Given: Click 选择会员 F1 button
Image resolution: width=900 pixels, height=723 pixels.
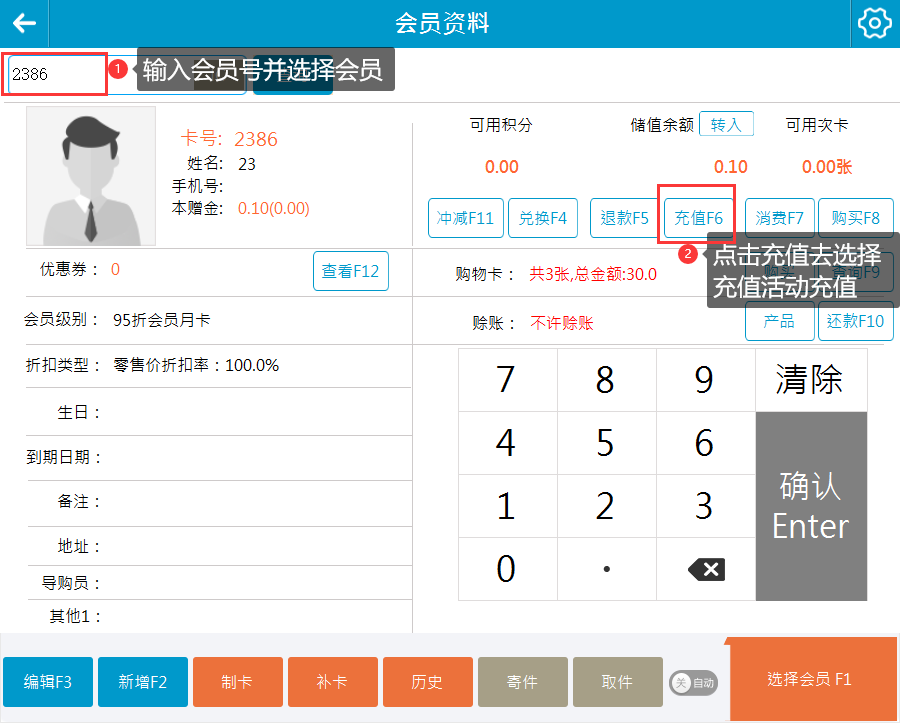Looking at the screenshot, I should 810,680.
